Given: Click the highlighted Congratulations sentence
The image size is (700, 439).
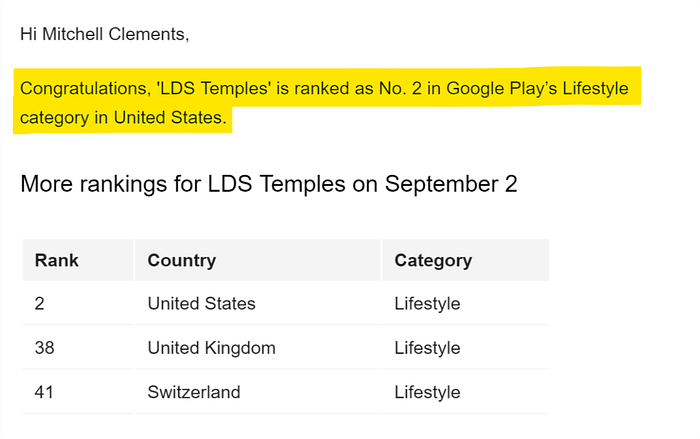Looking at the screenshot, I should pos(324,103).
